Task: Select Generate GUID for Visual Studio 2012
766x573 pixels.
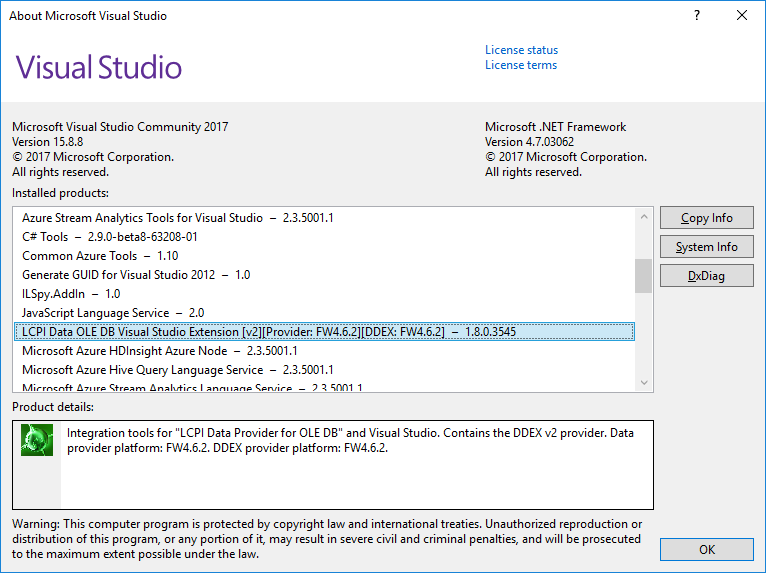Action: click(x=325, y=275)
